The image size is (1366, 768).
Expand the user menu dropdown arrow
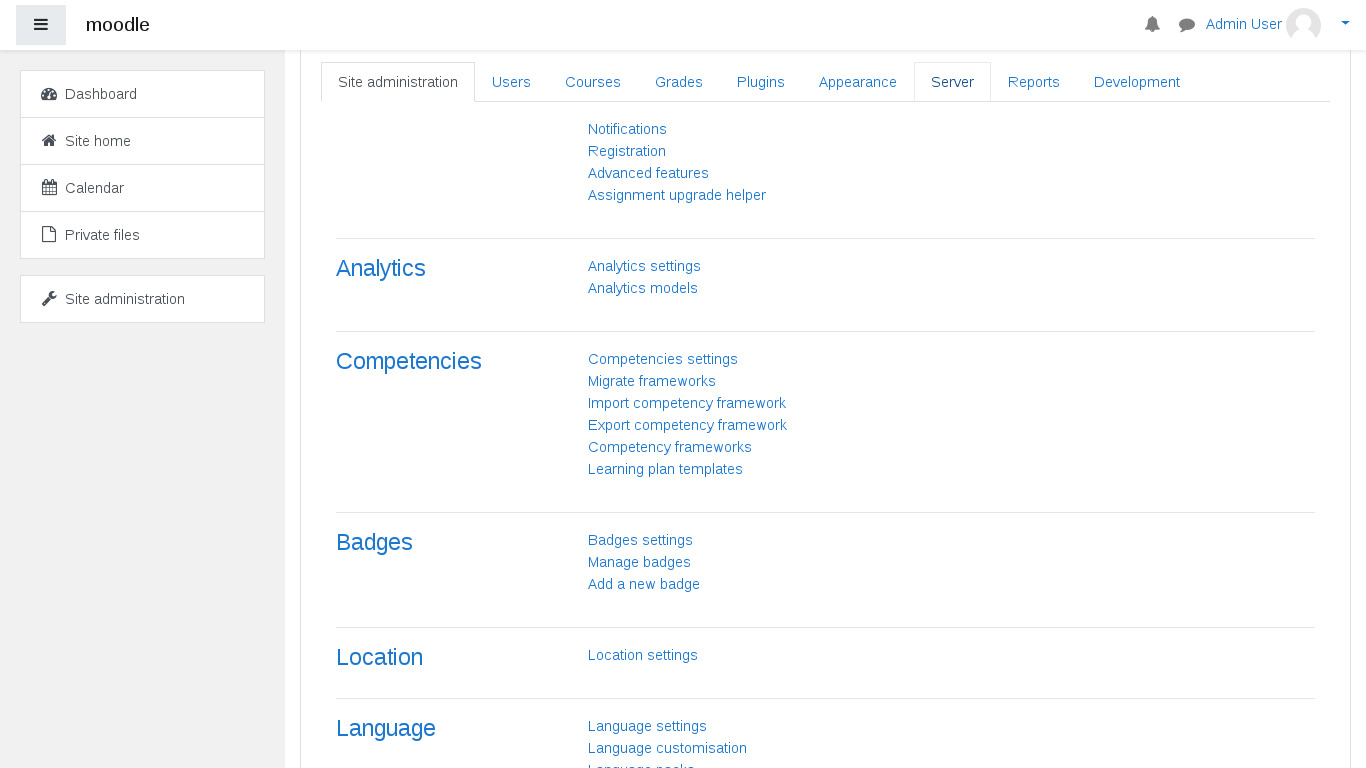point(1345,23)
